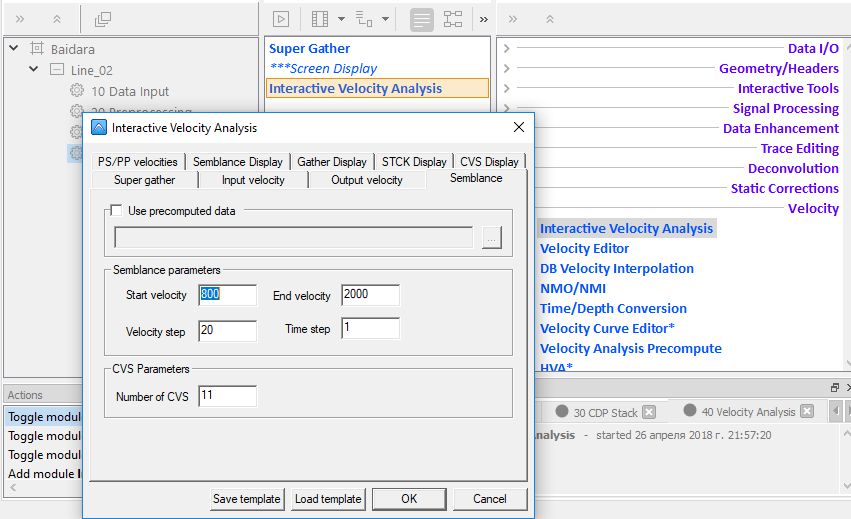Select 10 Data Input flow in tree
The image size is (851, 519).
[130, 91]
